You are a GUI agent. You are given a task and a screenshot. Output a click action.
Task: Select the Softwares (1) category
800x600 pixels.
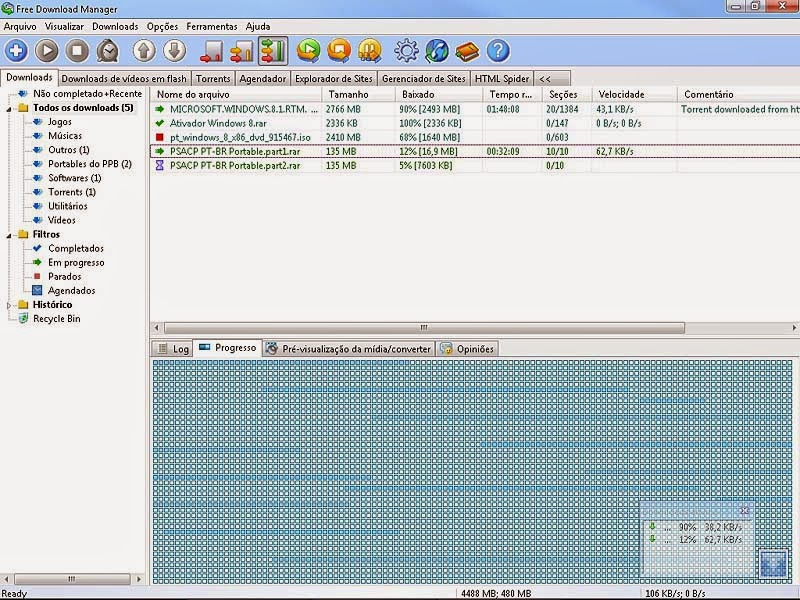tap(74, 178)
